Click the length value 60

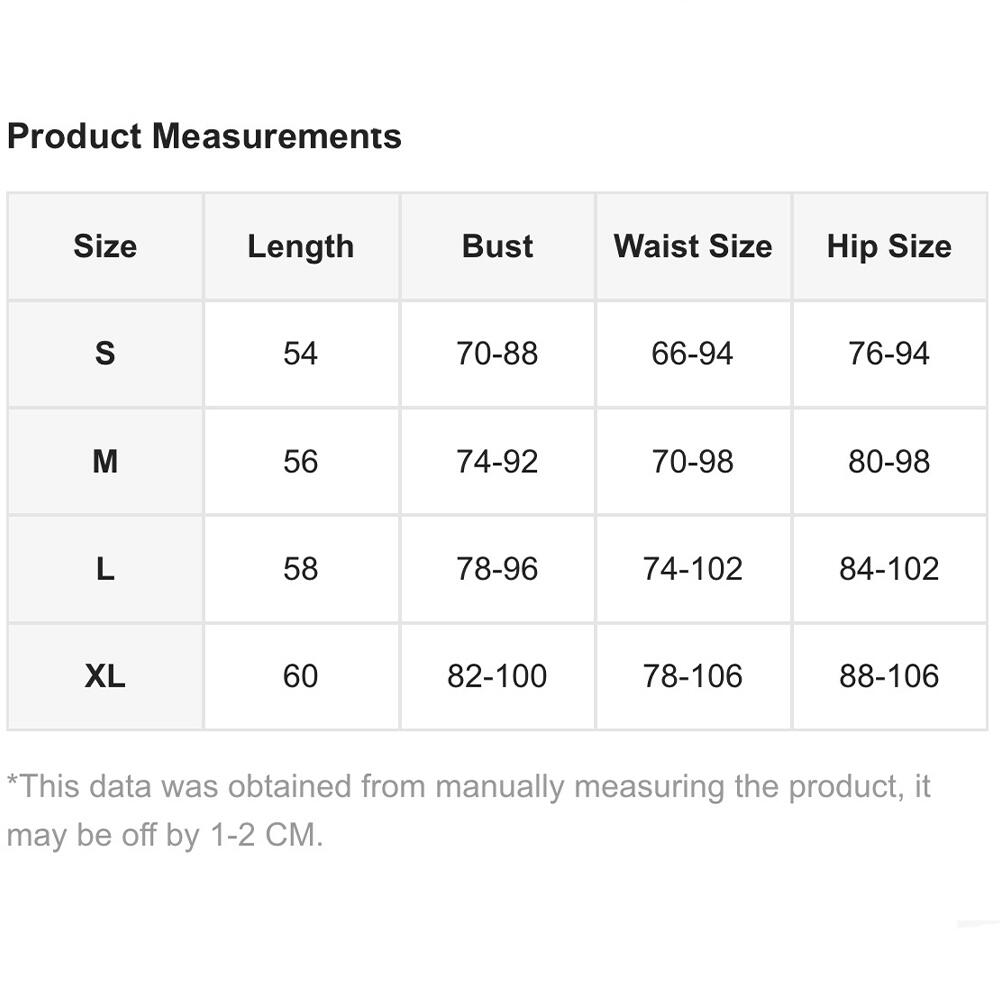(301, 676)
